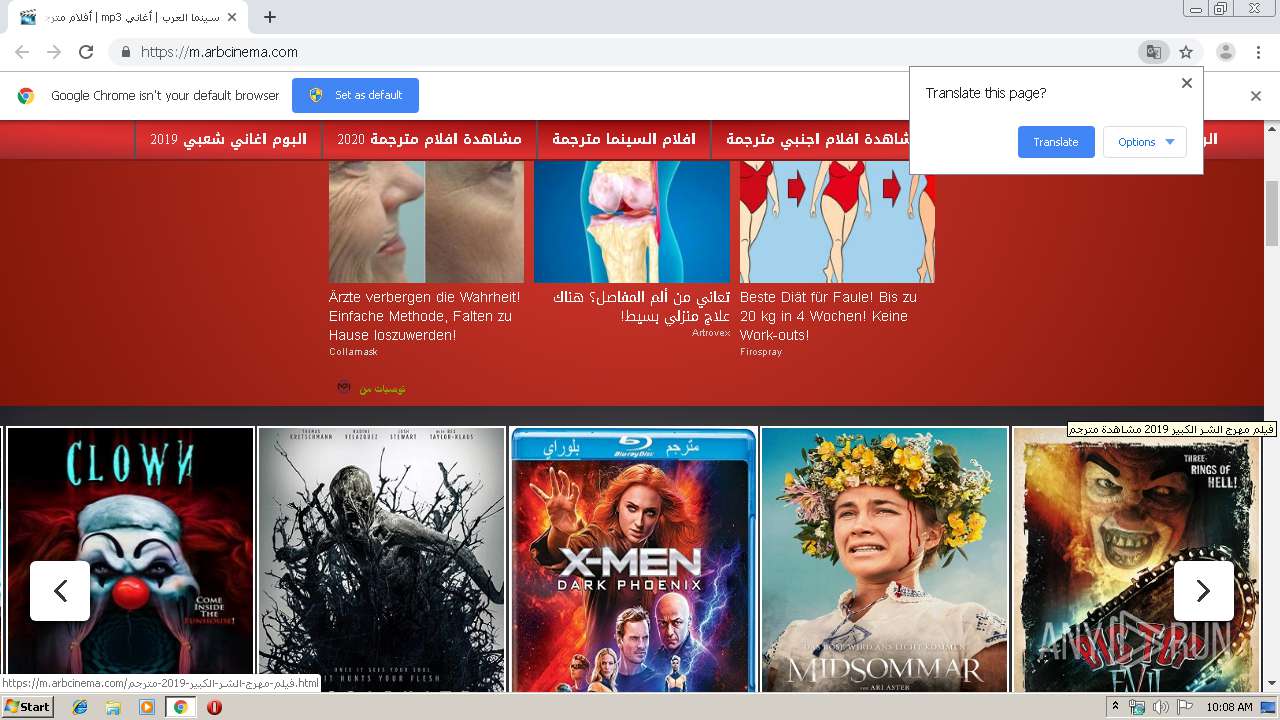Image resolution: width=1280 pixels, height=720 pixels.
Task: Launch Internet Explorer from the taskbar
Action: (x=80, y=707)
